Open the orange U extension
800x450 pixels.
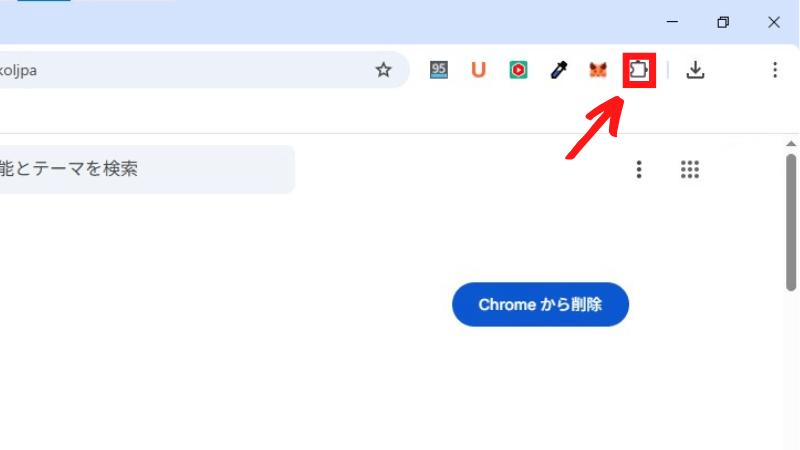point(478,70)
